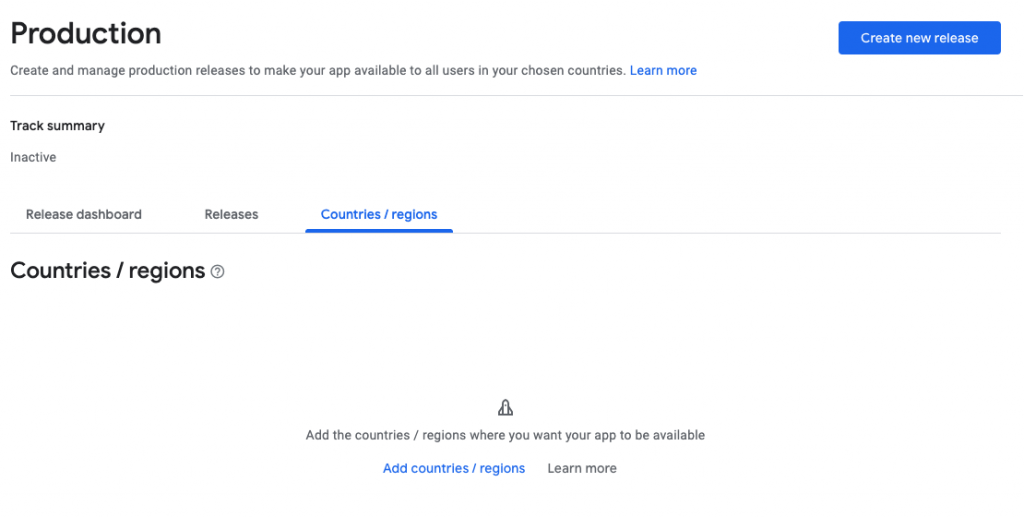Screen dimensions: 1024x518
Task: Click the divider line below the tab row
Action: click(700, 233)
